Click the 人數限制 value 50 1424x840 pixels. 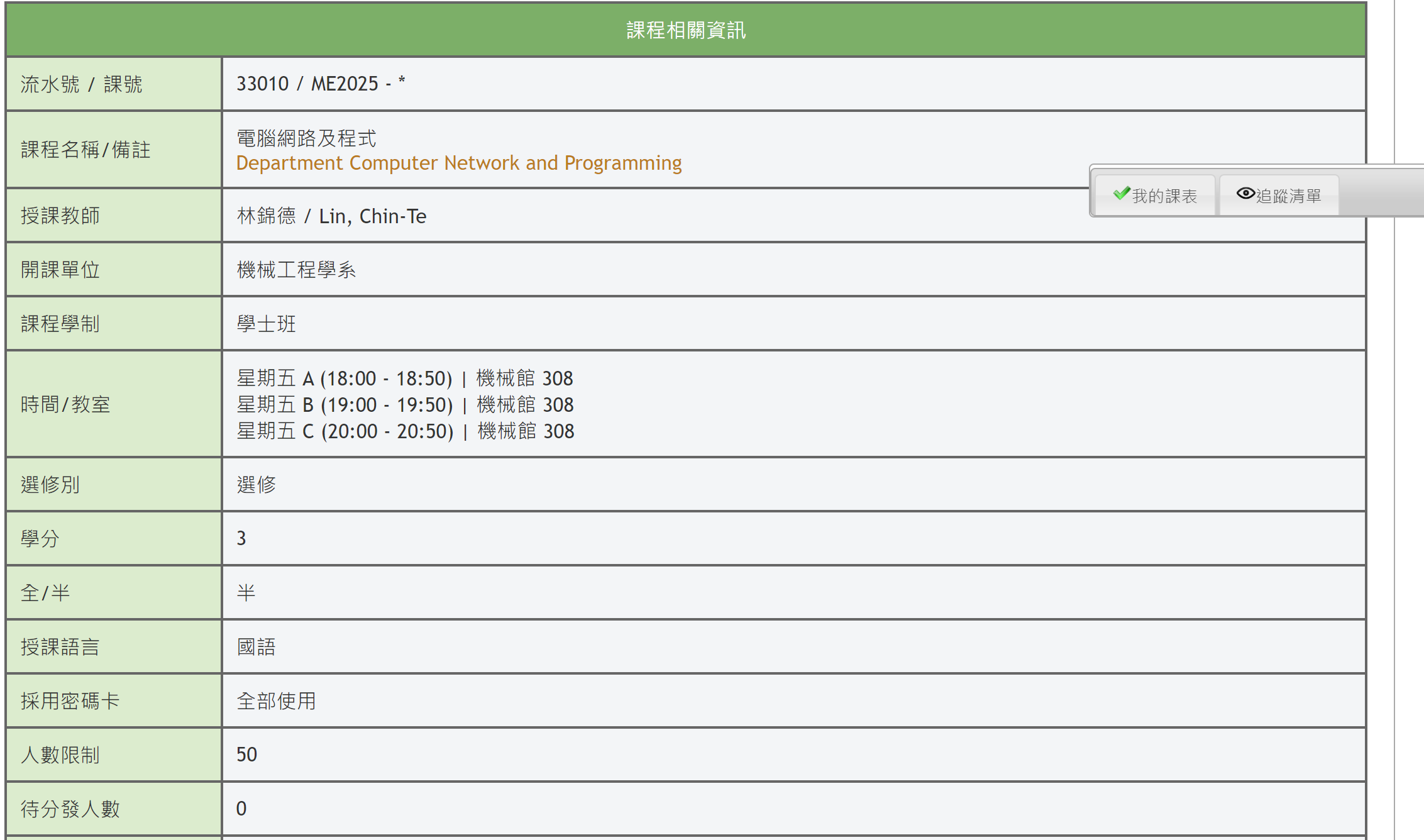(248, 754)
